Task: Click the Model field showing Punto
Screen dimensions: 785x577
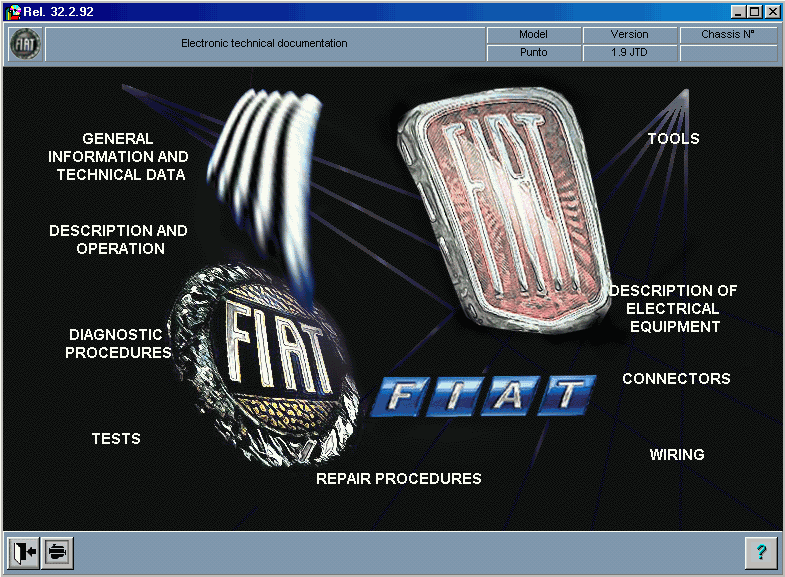Action: point(534,53)
